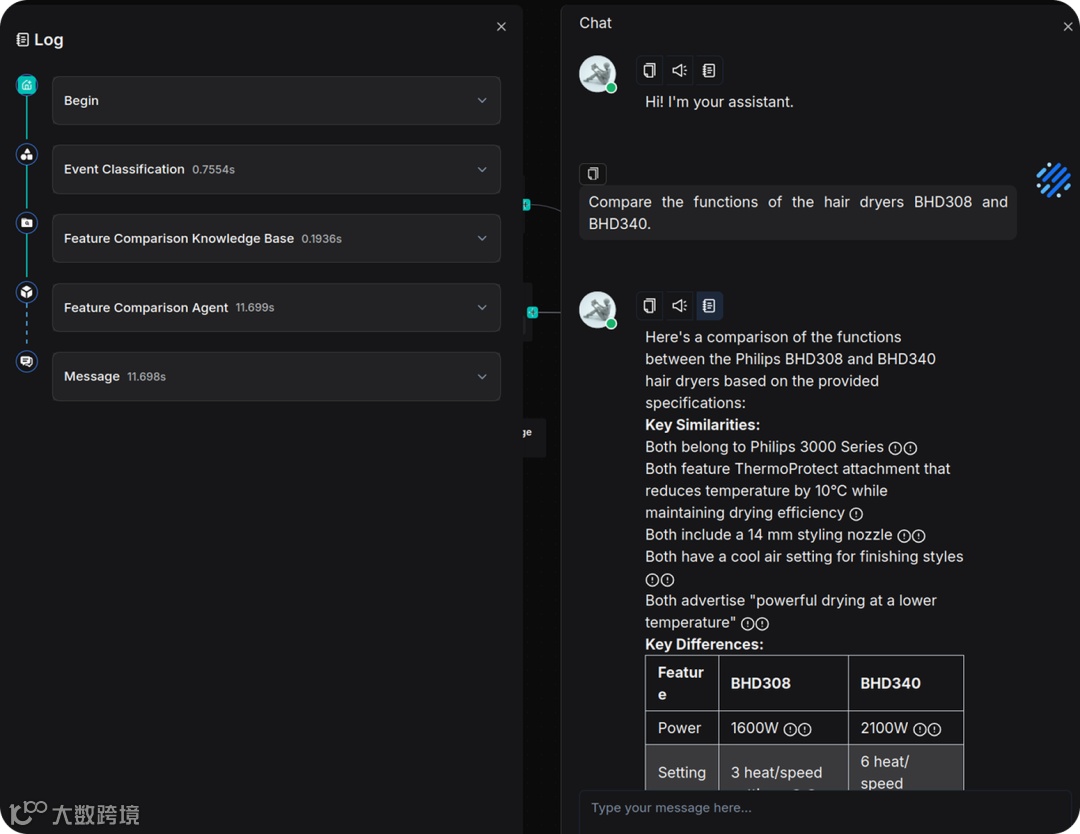Image resolution: width=1080 pixels, height=834 pixels.
Task: Click the Message node icon in the timeline
Action: [x=26, y=361]
